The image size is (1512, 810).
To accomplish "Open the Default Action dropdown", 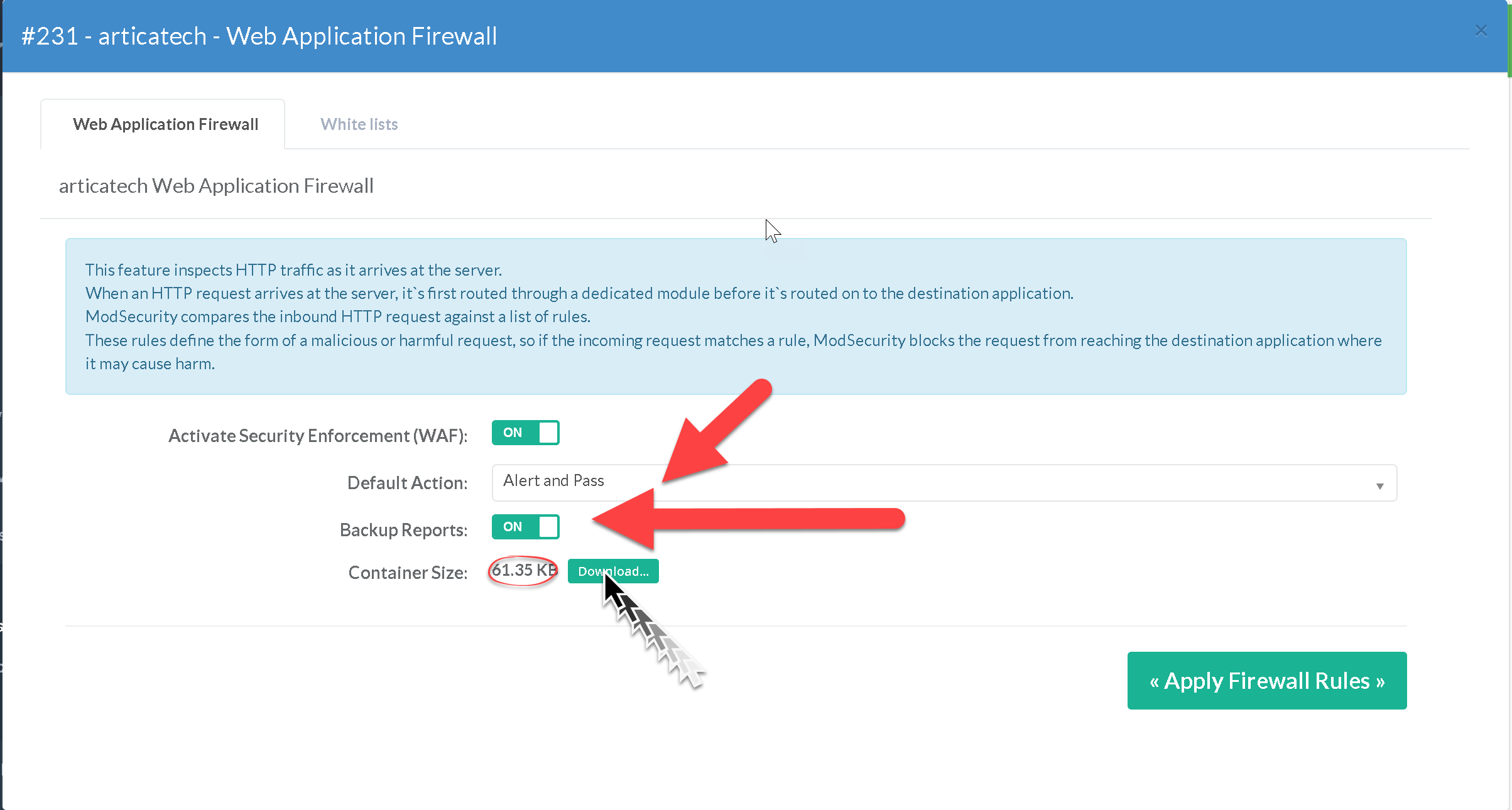I will pyautogui.click(x=944, y=482).
